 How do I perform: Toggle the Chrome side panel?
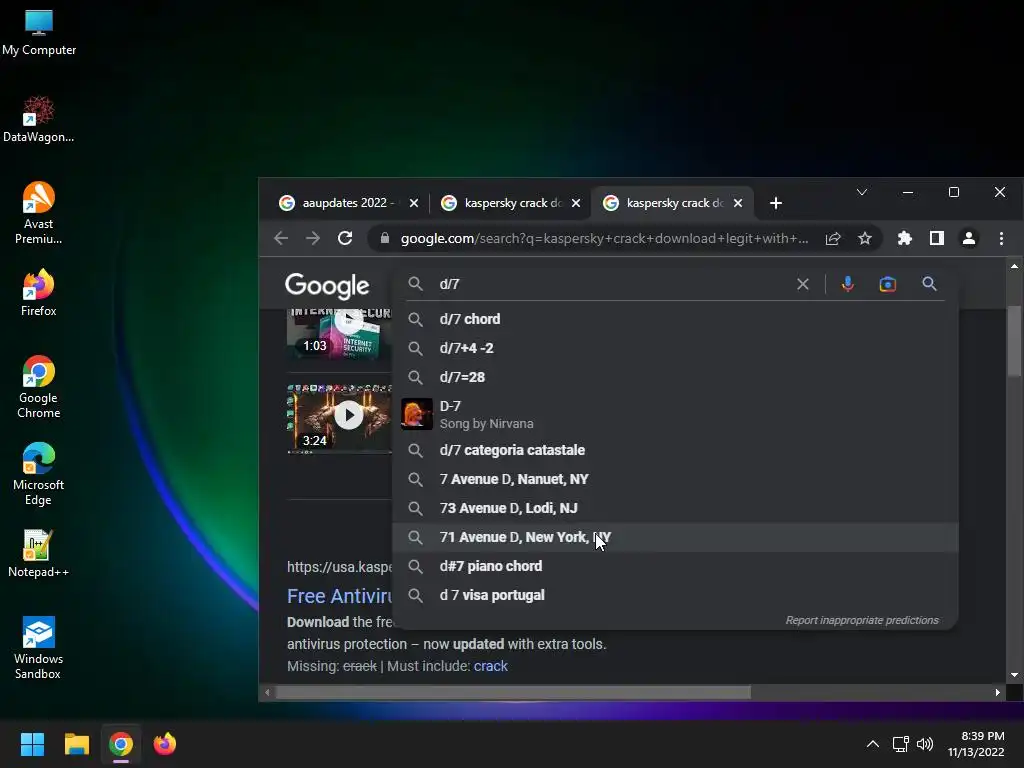pos(936,238)
